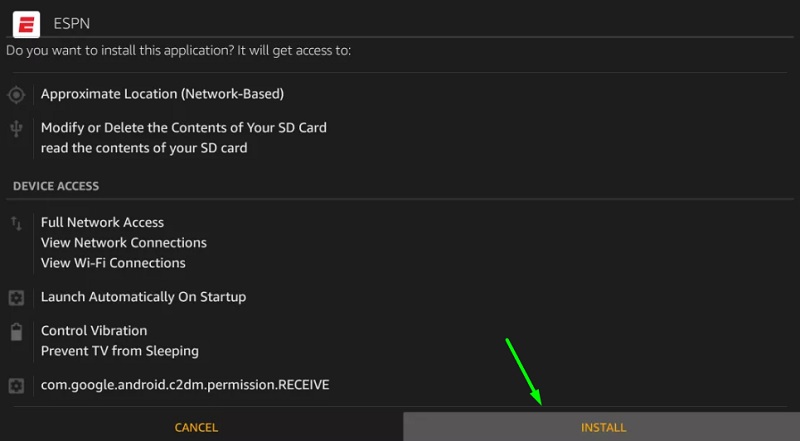Select the View Wi-Fi Connections entry
Screen dimensions: 800x441
(113, 263)
